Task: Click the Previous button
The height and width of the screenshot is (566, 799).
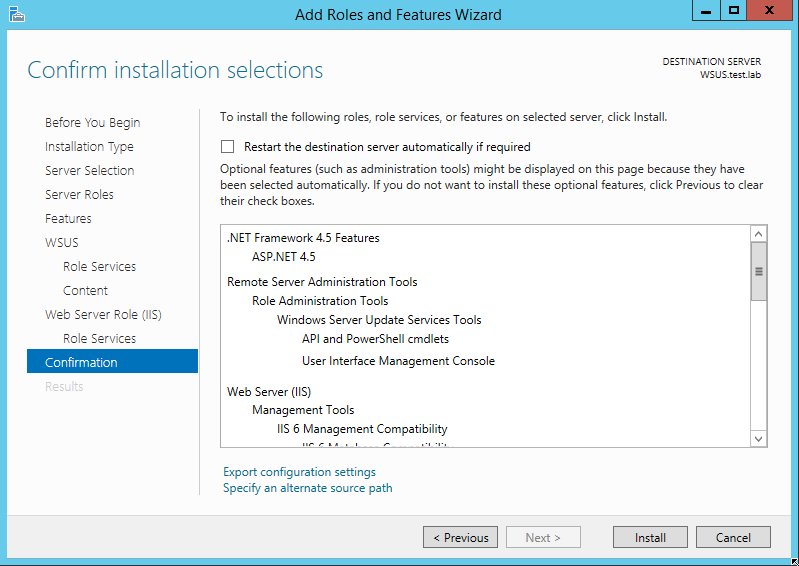Action: click(460, 537)
